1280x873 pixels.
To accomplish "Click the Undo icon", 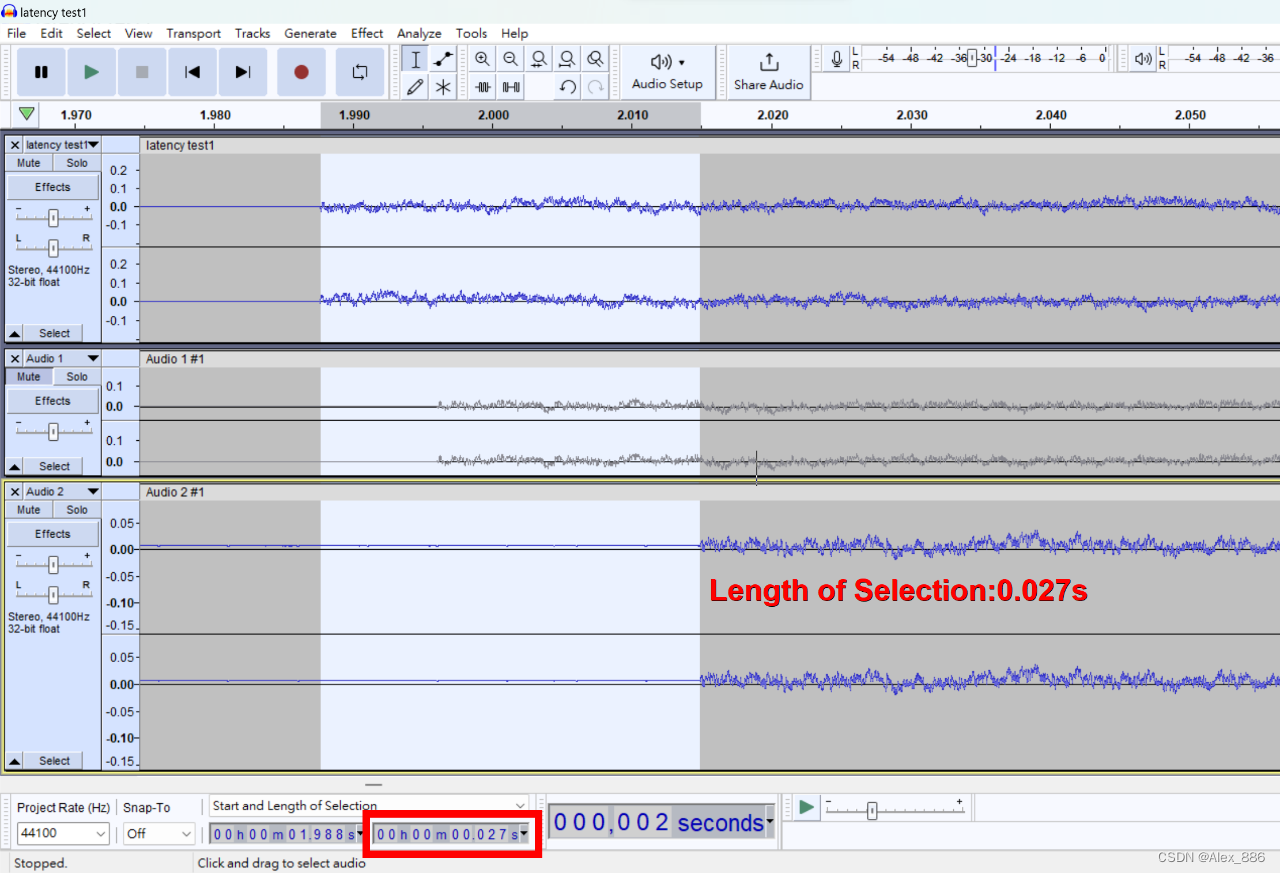I will [x=568, y=87].
